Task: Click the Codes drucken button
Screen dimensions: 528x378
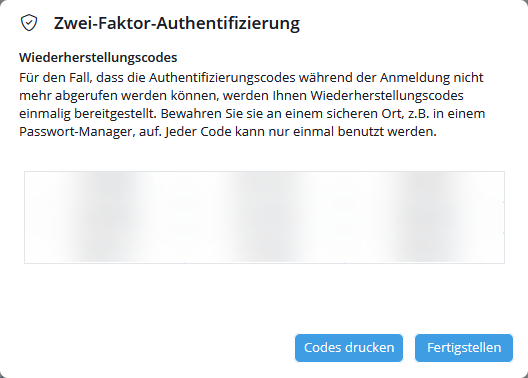Action: coord(349,348)
